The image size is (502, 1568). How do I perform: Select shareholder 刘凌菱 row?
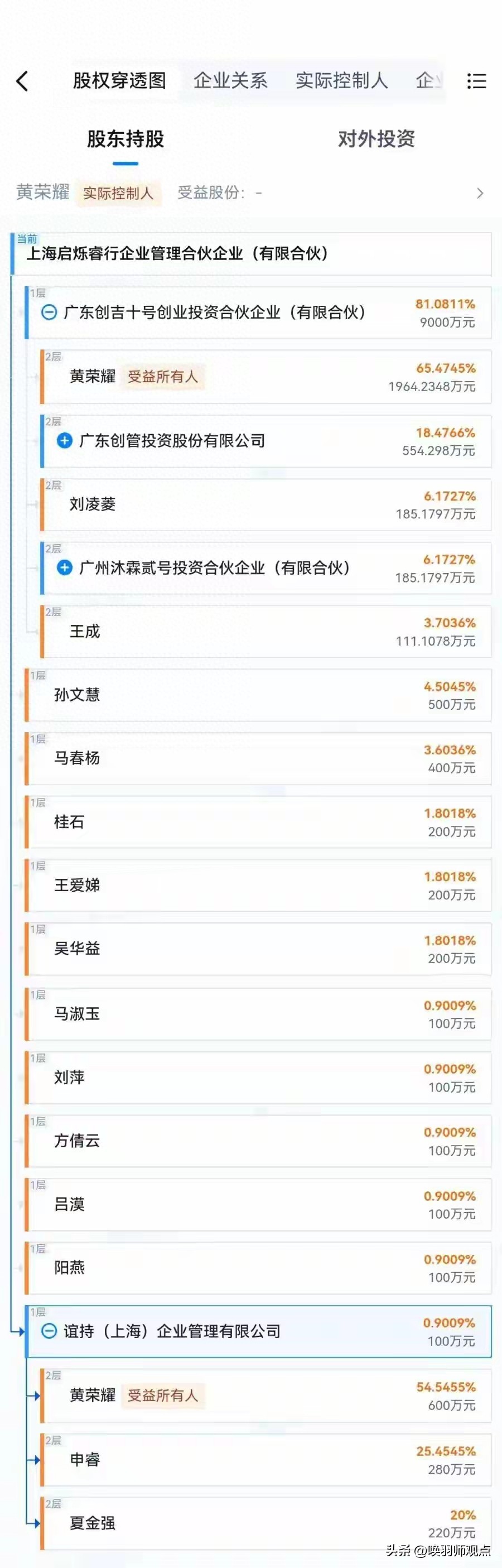(x=93, y=504)
